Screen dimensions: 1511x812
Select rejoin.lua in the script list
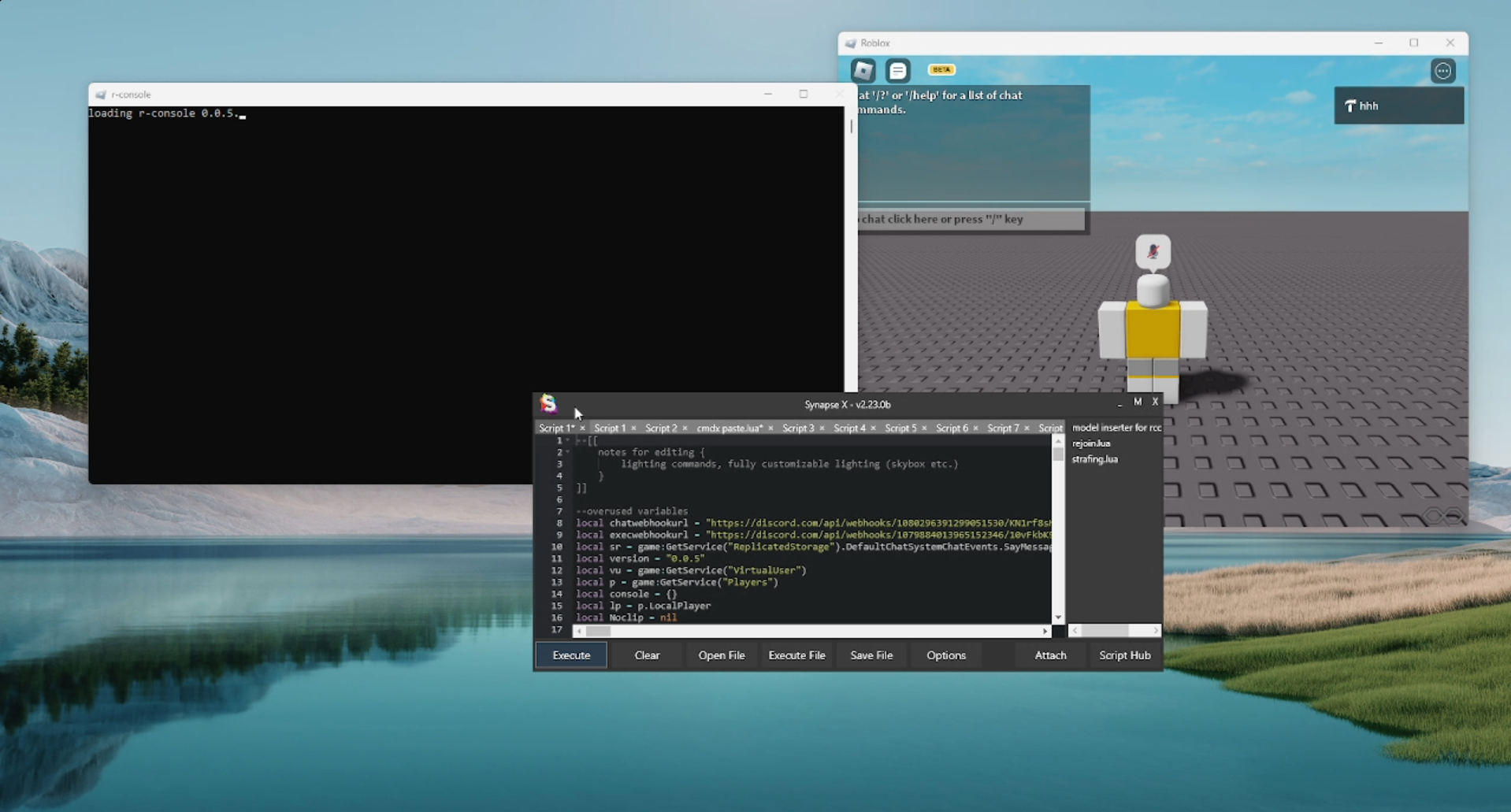click(x=1091, y=443)
